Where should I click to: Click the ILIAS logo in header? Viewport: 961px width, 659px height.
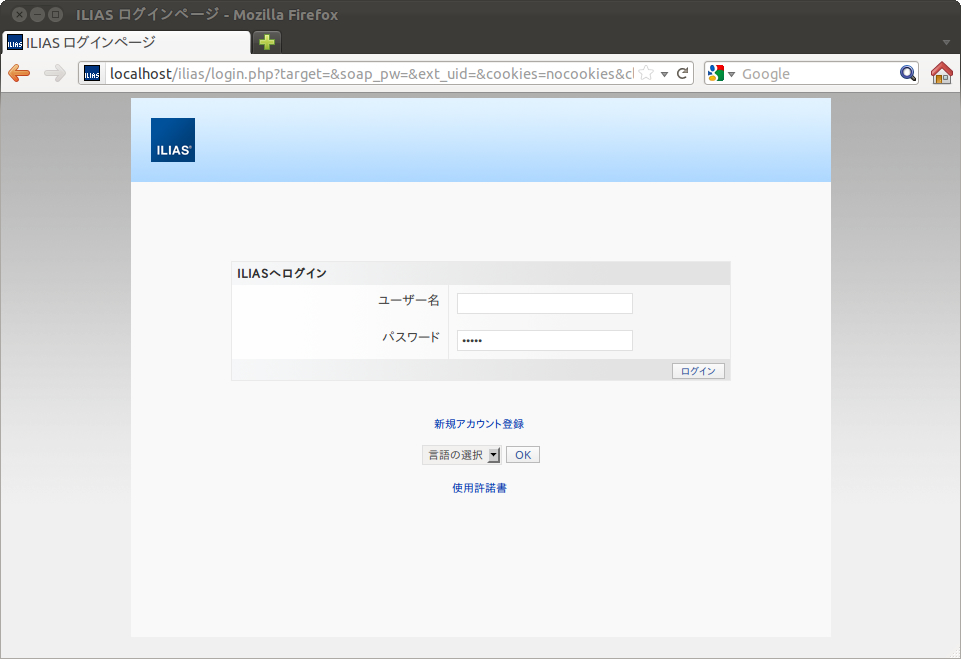(x=173, y=140)
